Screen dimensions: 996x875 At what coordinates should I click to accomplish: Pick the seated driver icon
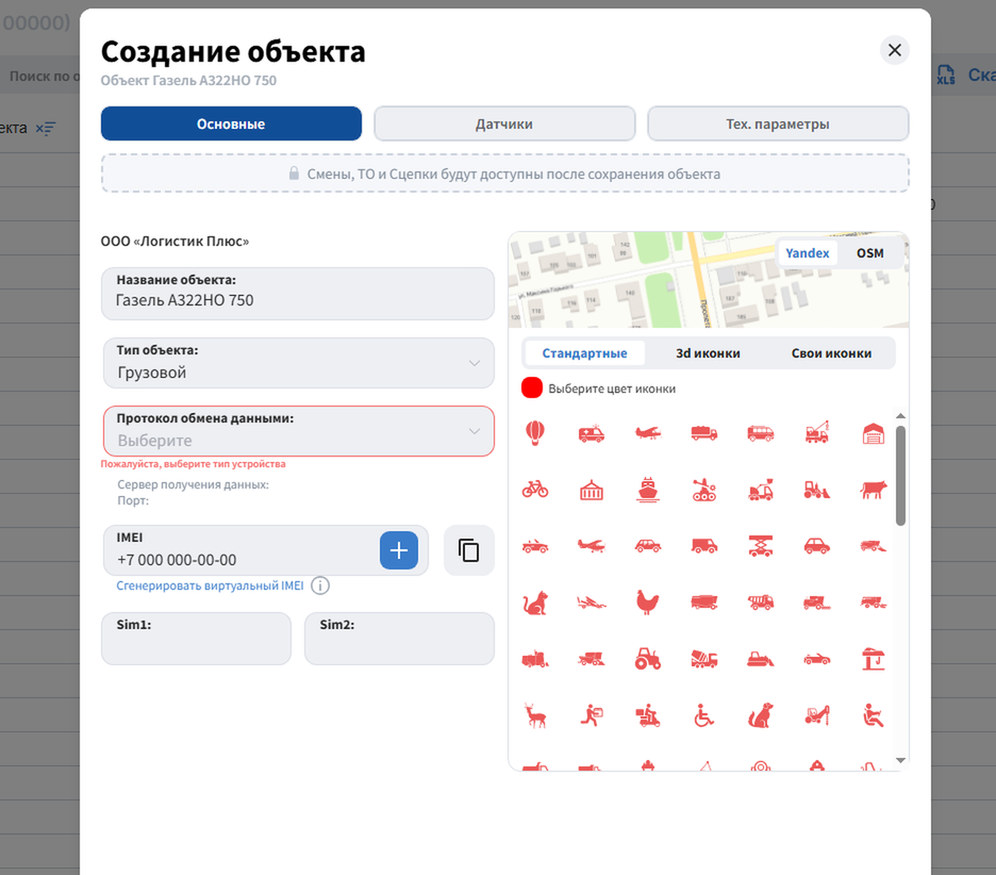point(873,716)
